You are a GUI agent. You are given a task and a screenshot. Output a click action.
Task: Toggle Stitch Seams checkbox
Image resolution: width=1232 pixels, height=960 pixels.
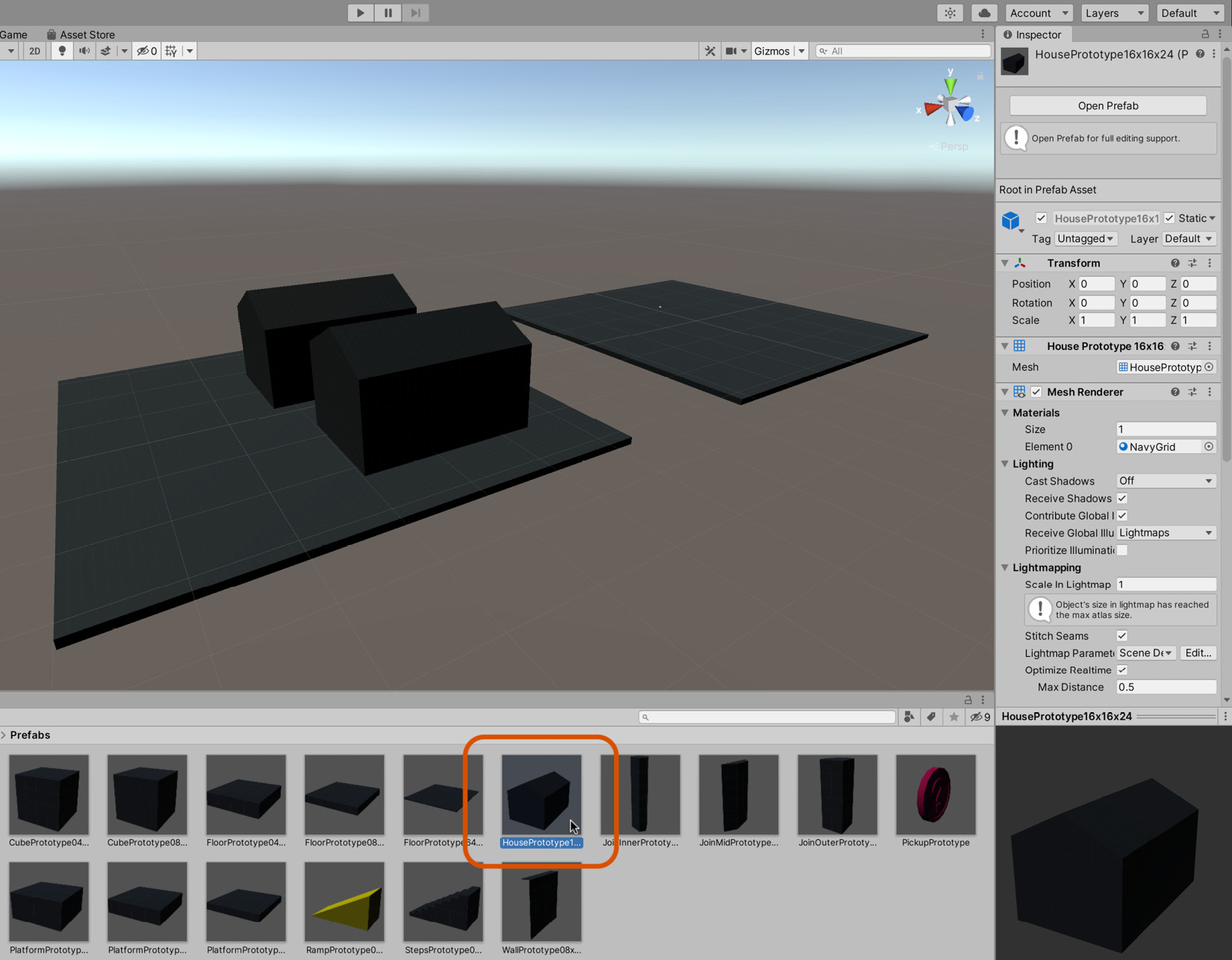pos(1122,636)
